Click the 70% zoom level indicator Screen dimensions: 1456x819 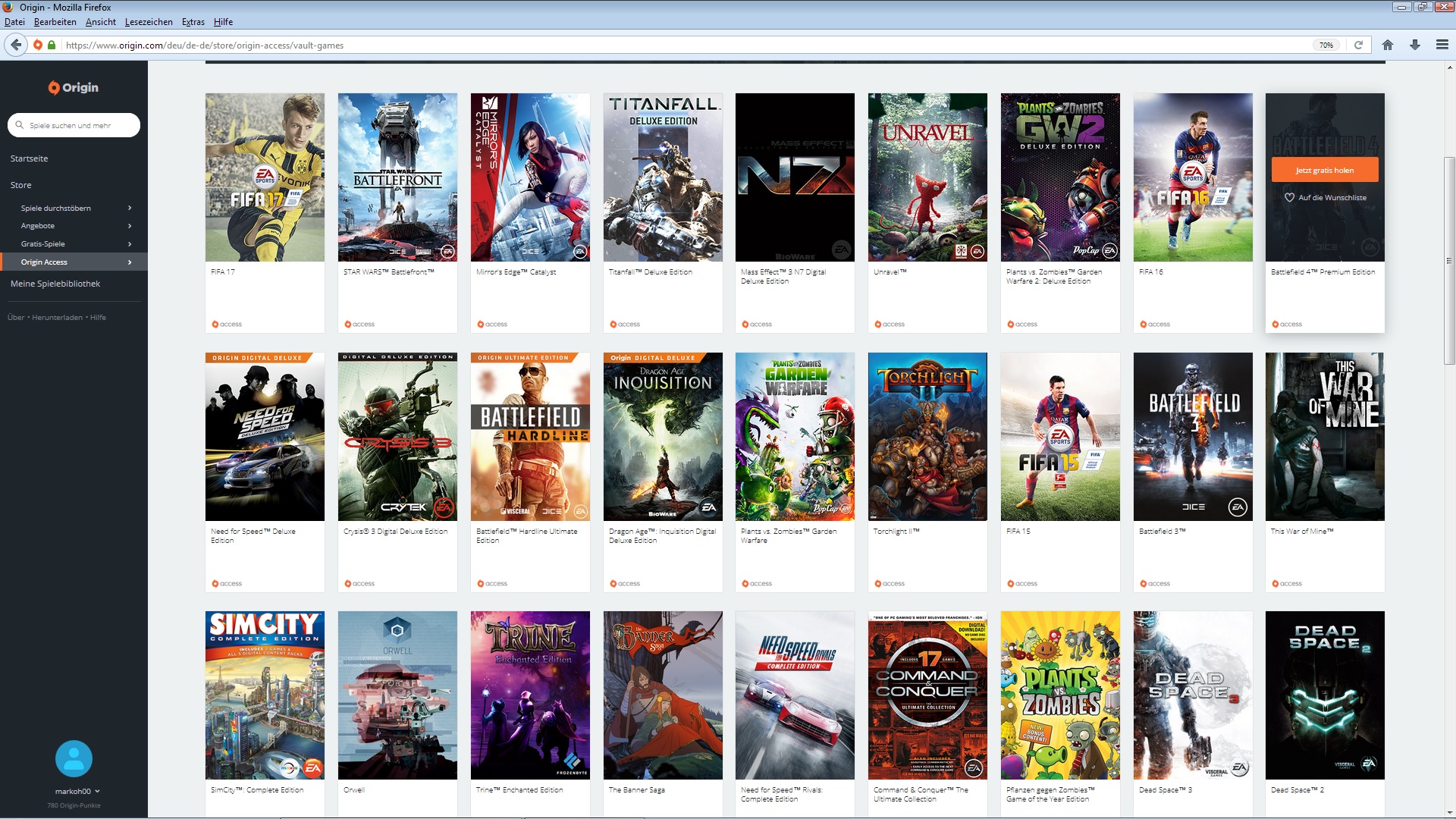(x=1326, y=45)
